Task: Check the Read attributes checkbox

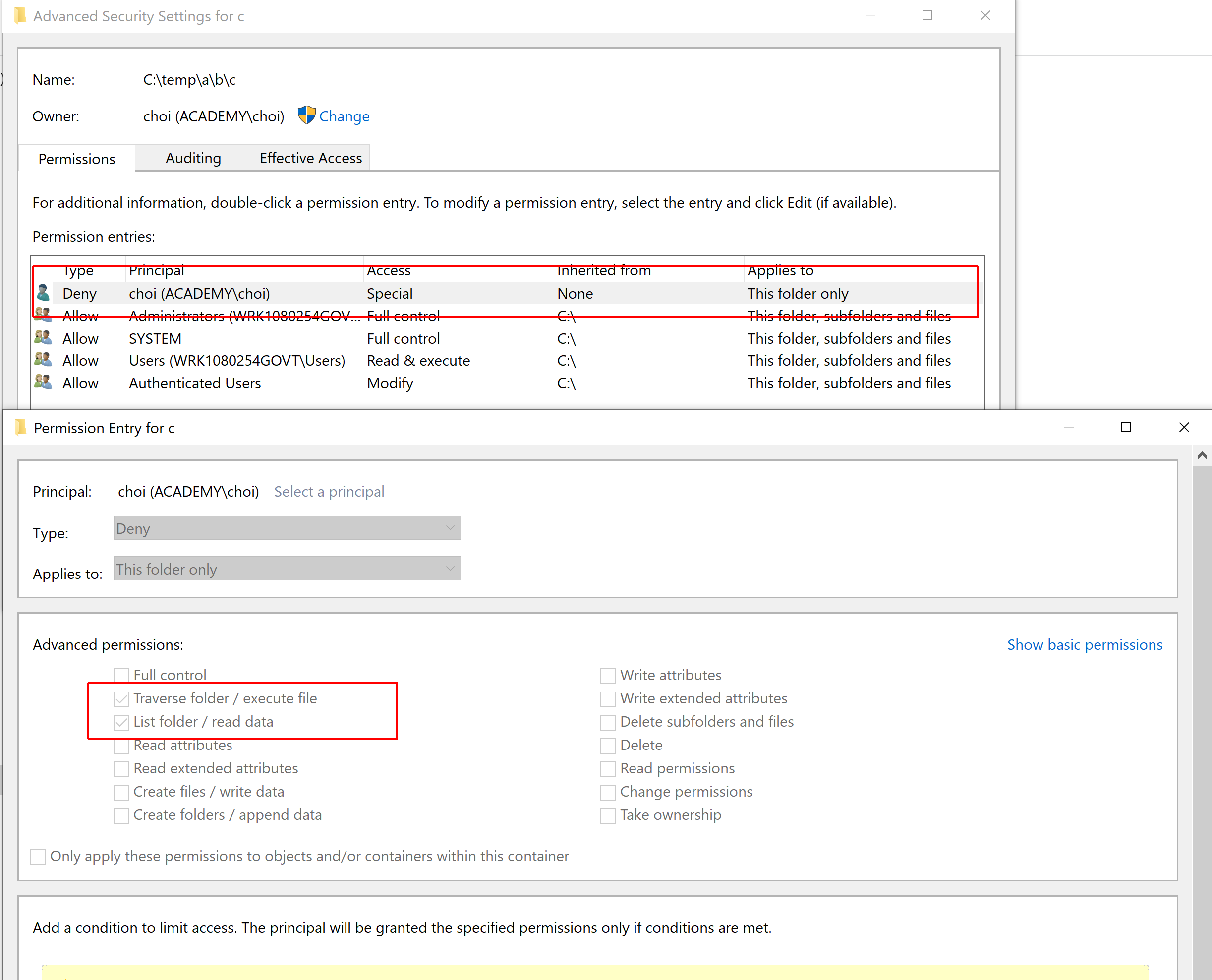Action: (121, 746)
